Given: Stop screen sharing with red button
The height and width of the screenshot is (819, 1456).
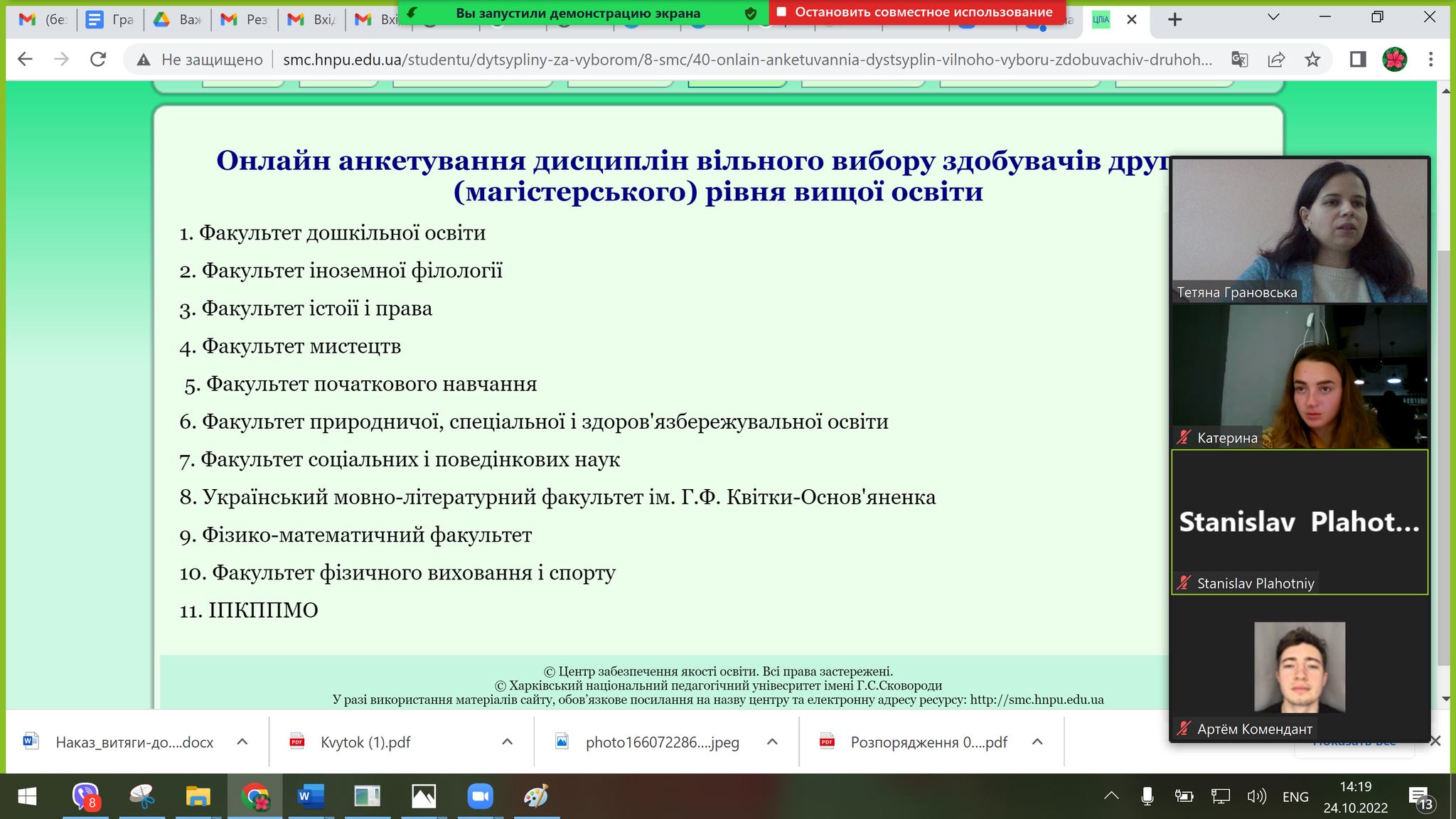Looking at the screenshot, I should (x=916, y=12).
